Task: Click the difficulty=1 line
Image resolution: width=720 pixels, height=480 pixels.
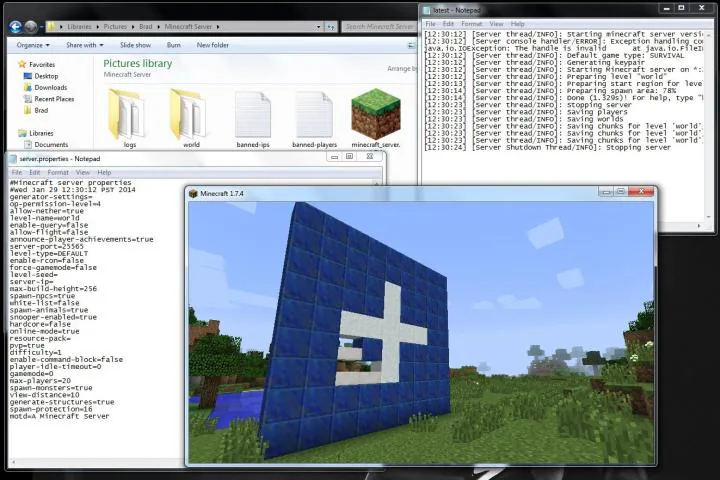Action: pyautogui.click(x=35, y=352)
